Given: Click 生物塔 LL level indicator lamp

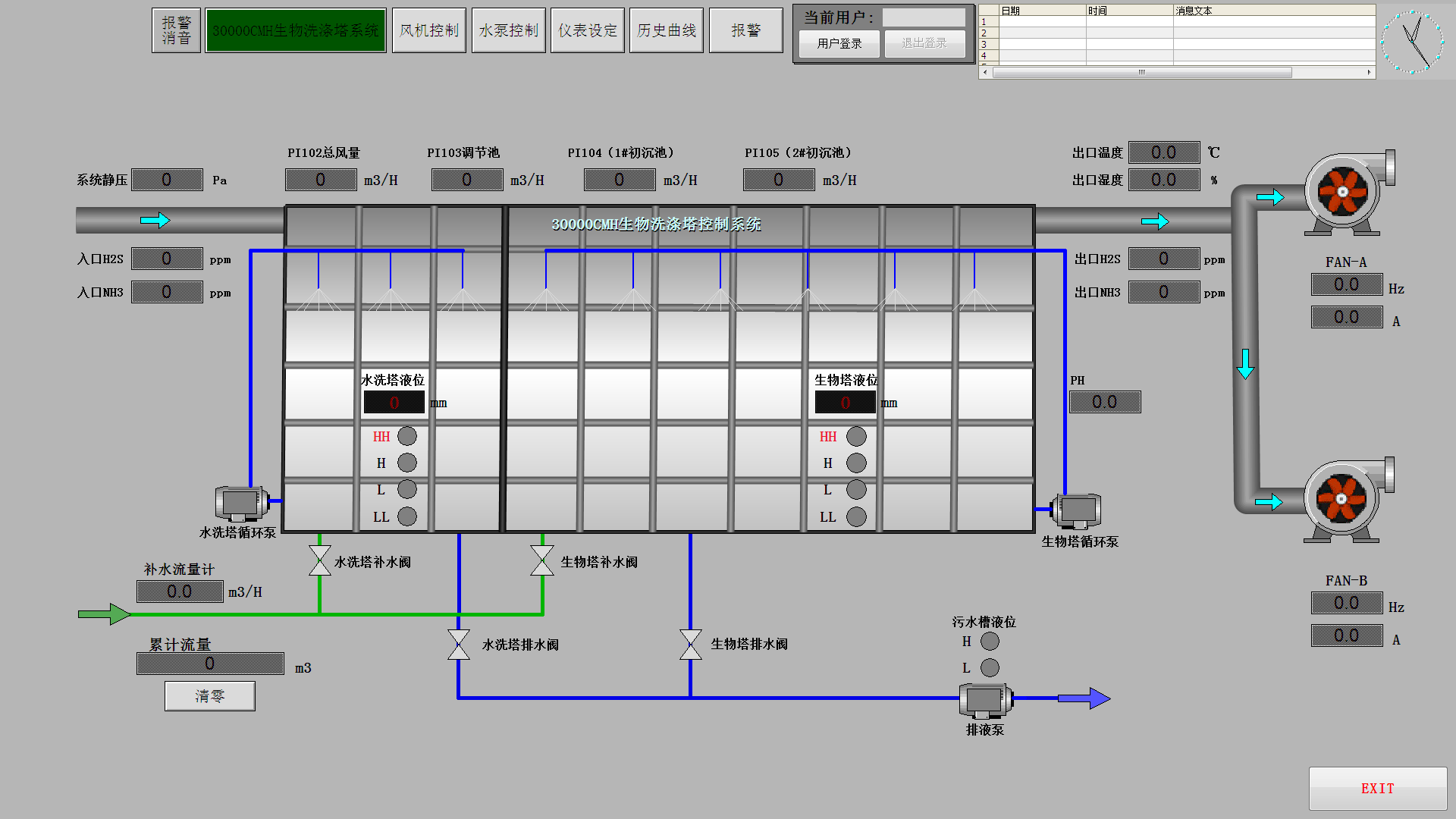Looking at the screenshot, I should click(x=856, y=516).
